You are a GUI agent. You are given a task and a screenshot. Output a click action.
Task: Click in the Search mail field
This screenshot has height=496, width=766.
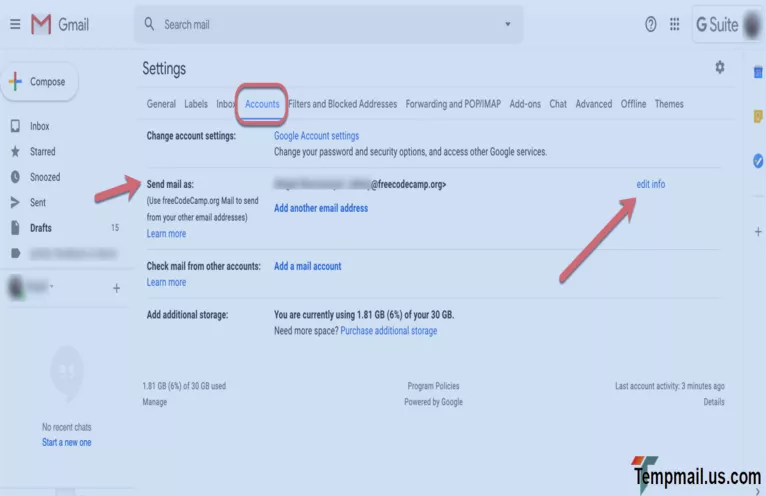320,24
